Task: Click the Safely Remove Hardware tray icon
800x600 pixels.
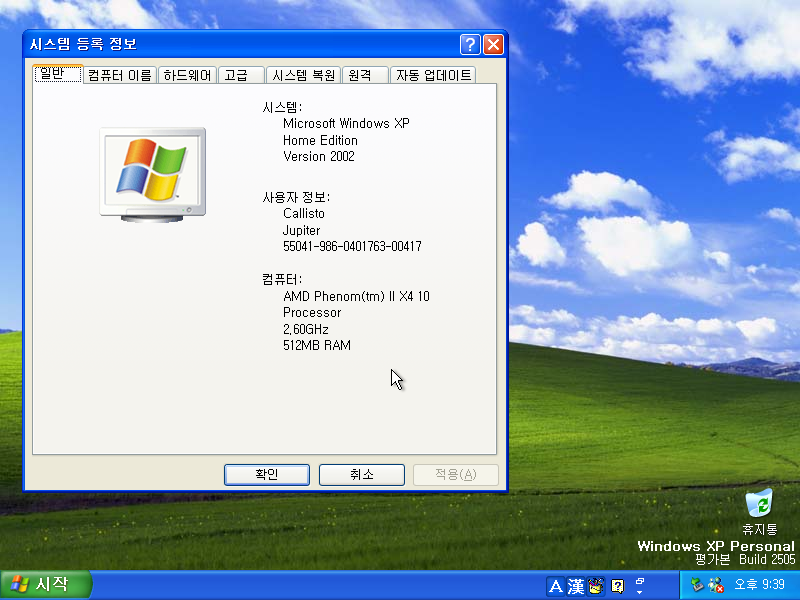Action: pos(696,585)
